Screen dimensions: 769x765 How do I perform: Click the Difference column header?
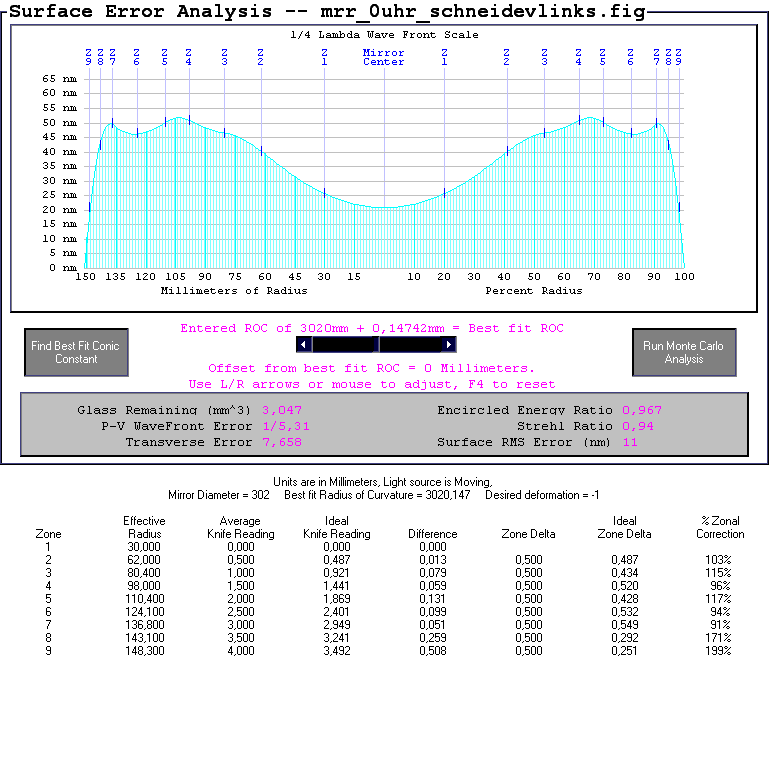point(433,534)
